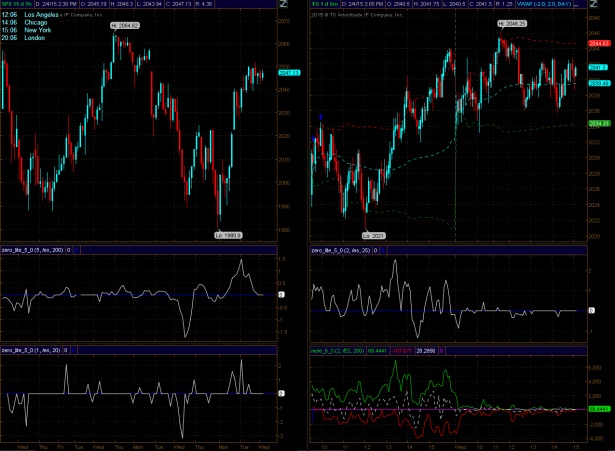The height and width of the screenshot is (451, 615).
Task: Select the green 68.4441 tag on mole axis
Action: (599, 409)
